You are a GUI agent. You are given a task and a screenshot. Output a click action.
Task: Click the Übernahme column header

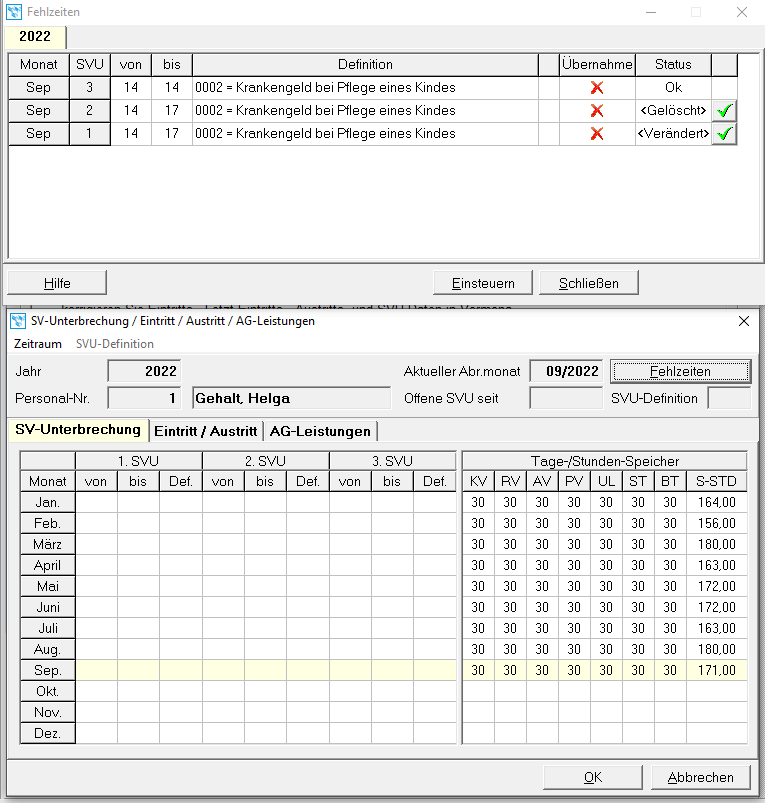(x=597, y=65)
